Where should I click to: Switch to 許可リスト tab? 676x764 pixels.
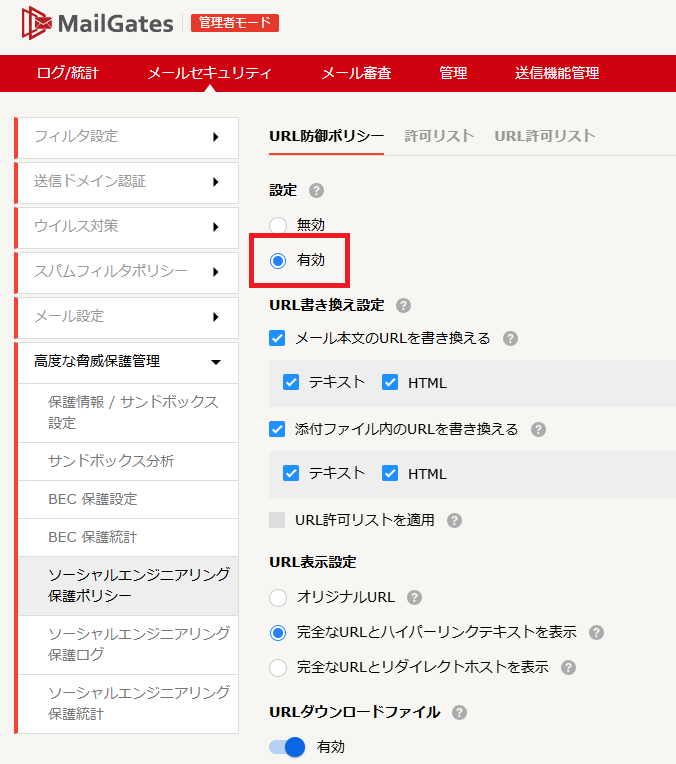(439, 136)
